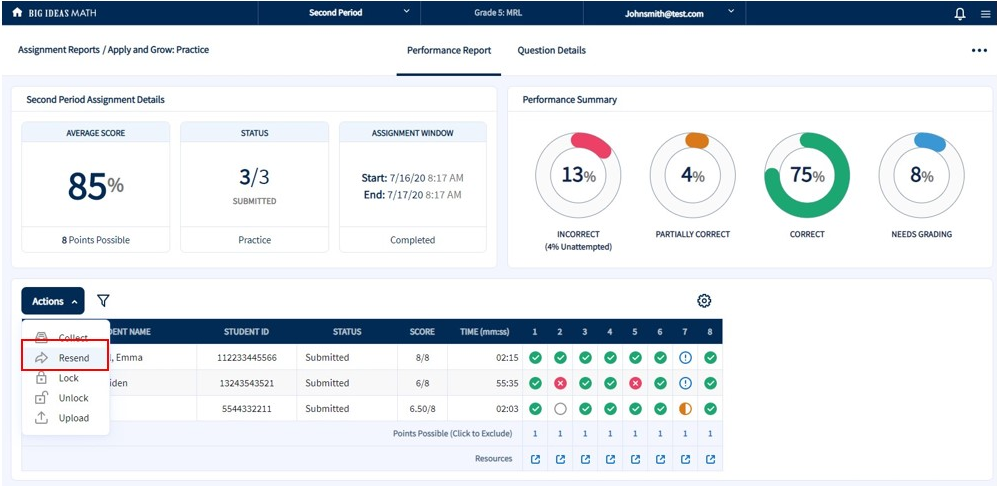The width and height of the screenshot is (997, 486).
Task: Open the three-dot more options menu
Action: click(978, 51)
